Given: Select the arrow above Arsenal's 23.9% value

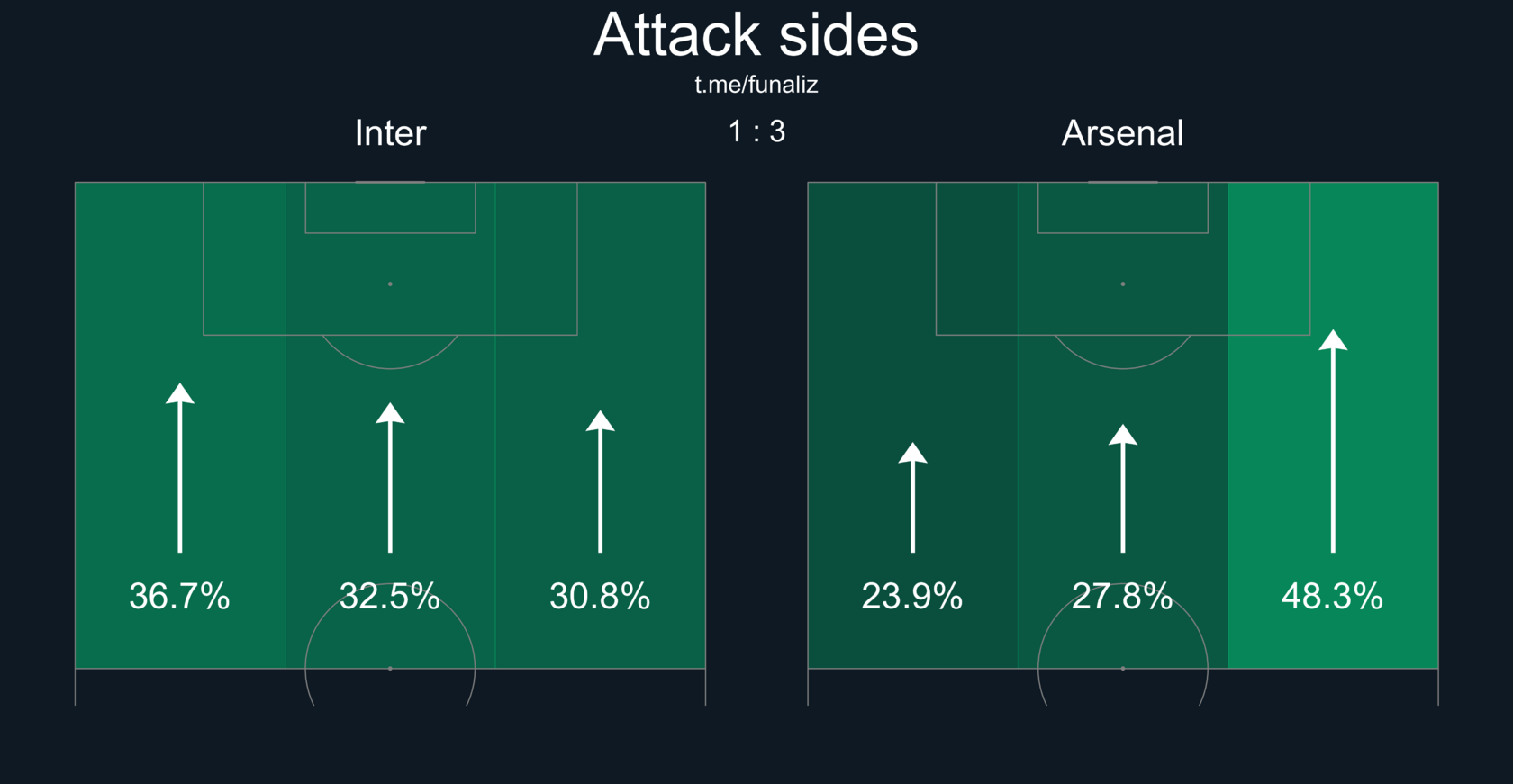Looking at the screenshot, I should coord(912,497).
